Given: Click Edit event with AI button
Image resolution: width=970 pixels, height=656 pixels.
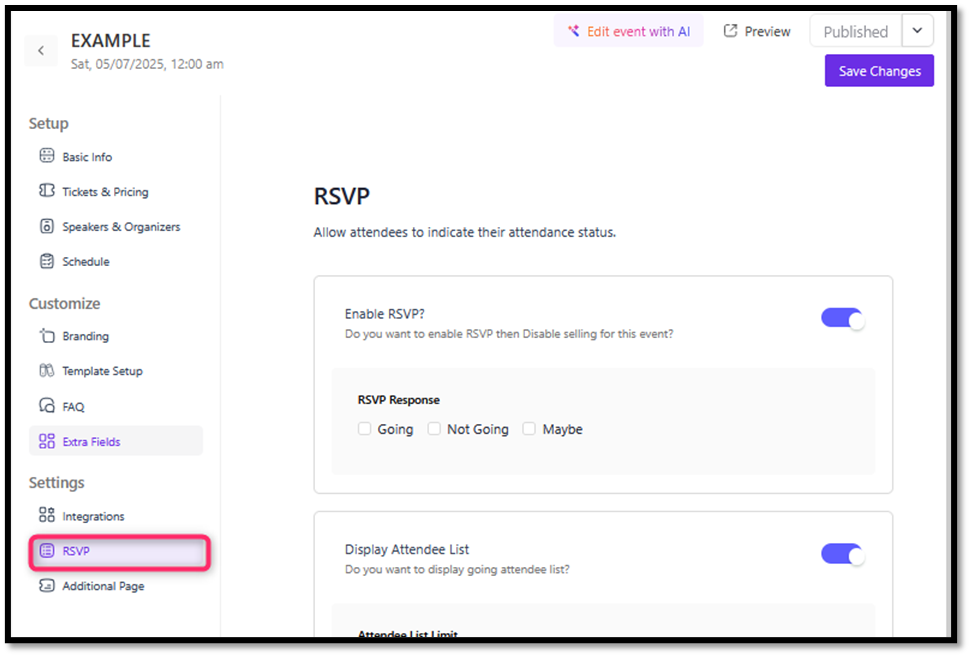Looking at the screenshot, I should tap(629, 31).
